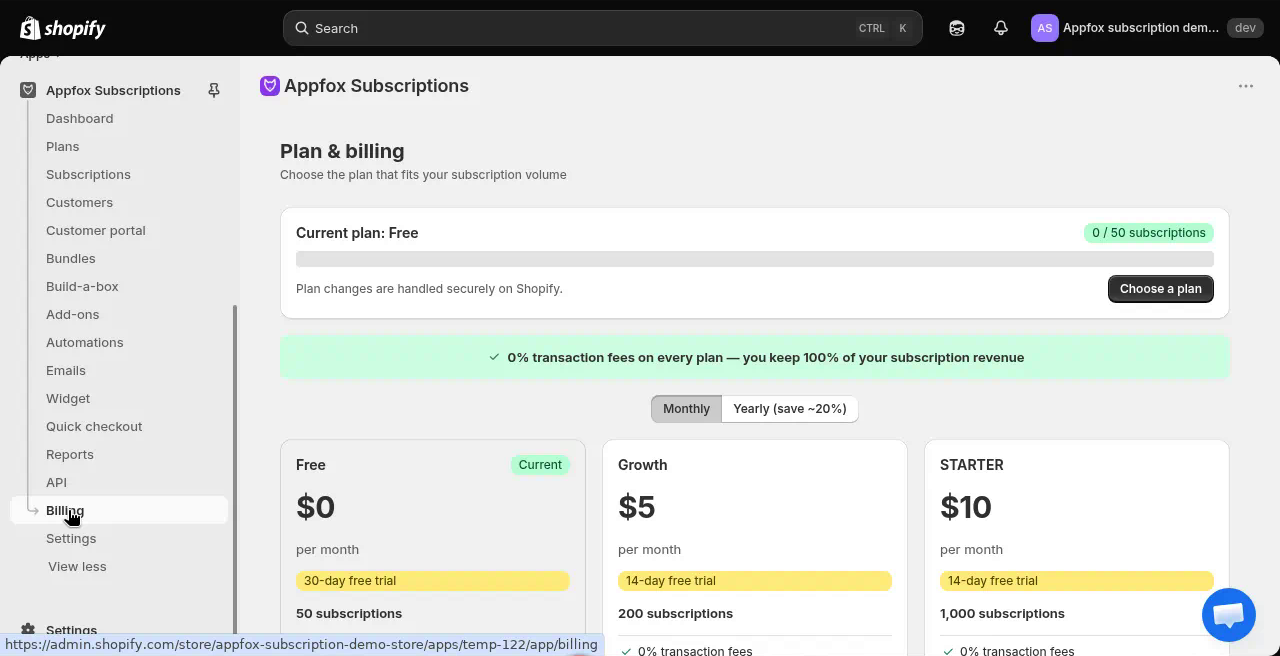This screenshot has height=656, width=1280.
Task: Switch to Yearly (save ~20%) billing
Action: [x=790, y=408]
